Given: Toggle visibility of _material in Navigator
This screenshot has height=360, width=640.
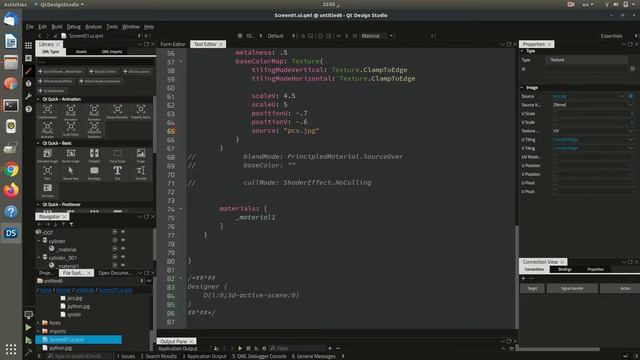Looking at the screenshot, I should click(x=123, y=249).
